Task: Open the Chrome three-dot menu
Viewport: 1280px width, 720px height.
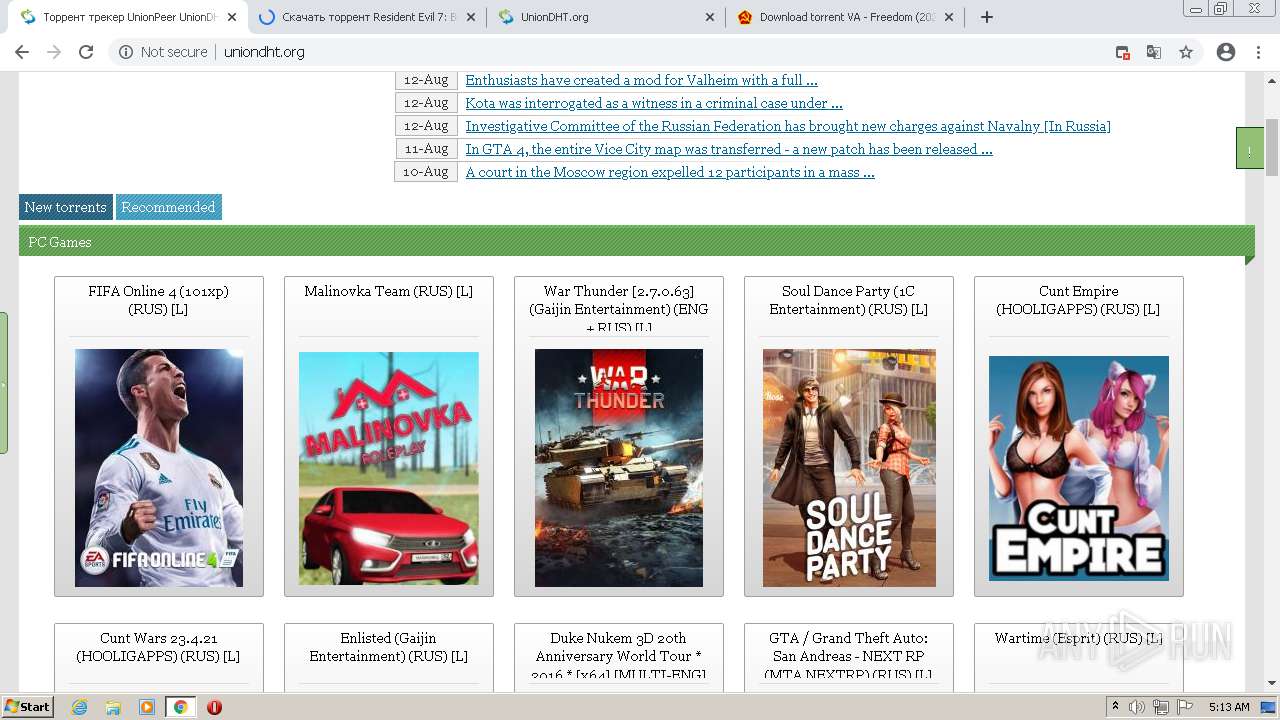Action: pos(1258,52)
